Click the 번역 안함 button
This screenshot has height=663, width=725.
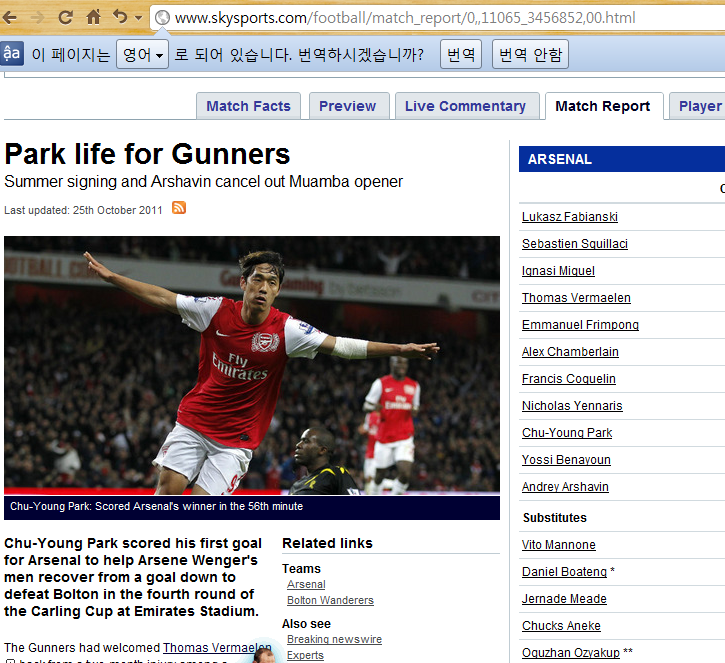pos(530,55)
